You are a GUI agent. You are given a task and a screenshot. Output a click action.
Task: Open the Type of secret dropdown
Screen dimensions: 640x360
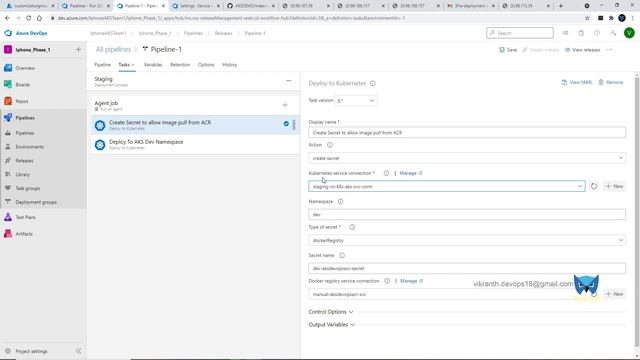(x=467, y=240)
